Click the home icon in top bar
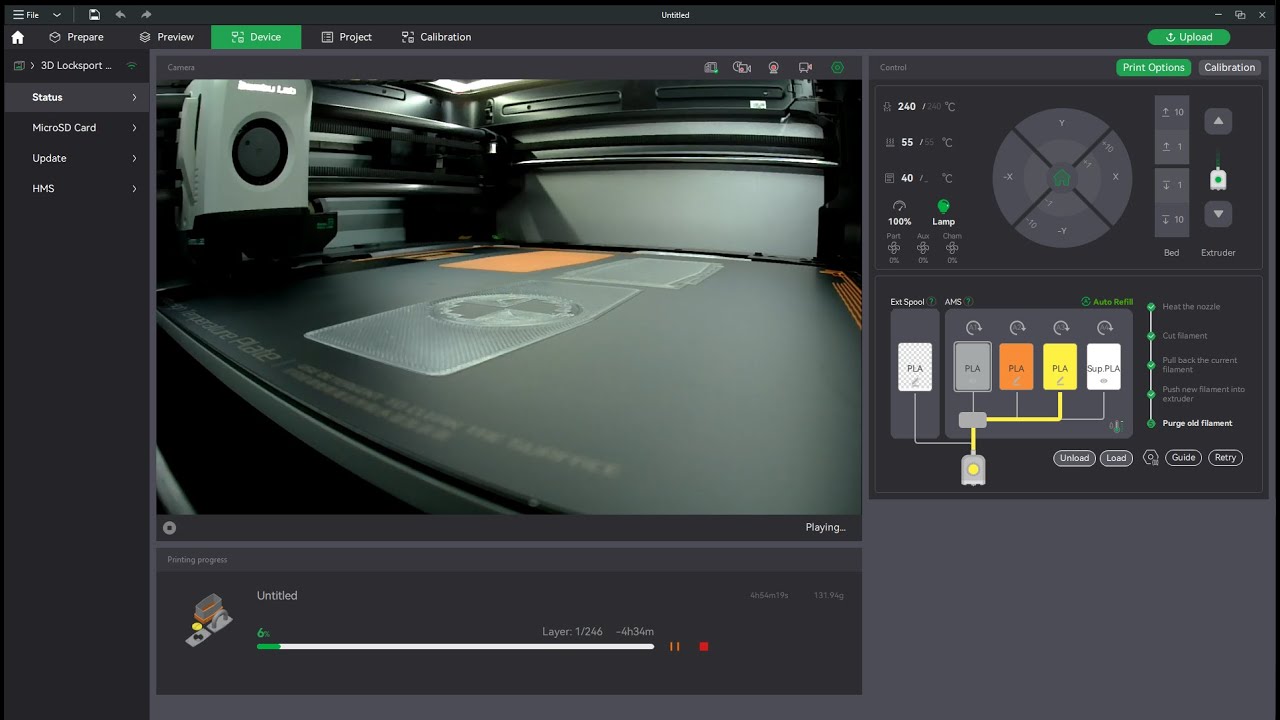 pyautogui.click(x=17, y=37)
